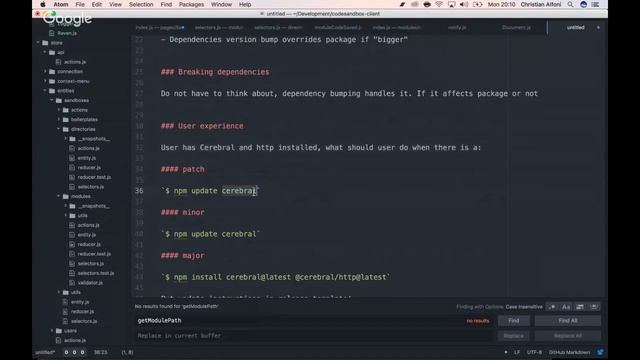Open the Selection menu
640x360 pixels.
pyautogui.click(x=141, y=4)
